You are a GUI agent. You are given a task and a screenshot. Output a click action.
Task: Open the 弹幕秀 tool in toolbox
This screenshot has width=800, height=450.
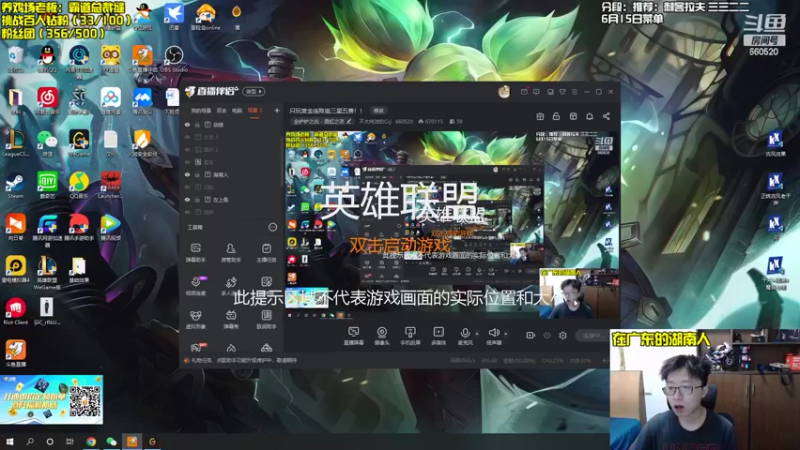tap(231, 319)
